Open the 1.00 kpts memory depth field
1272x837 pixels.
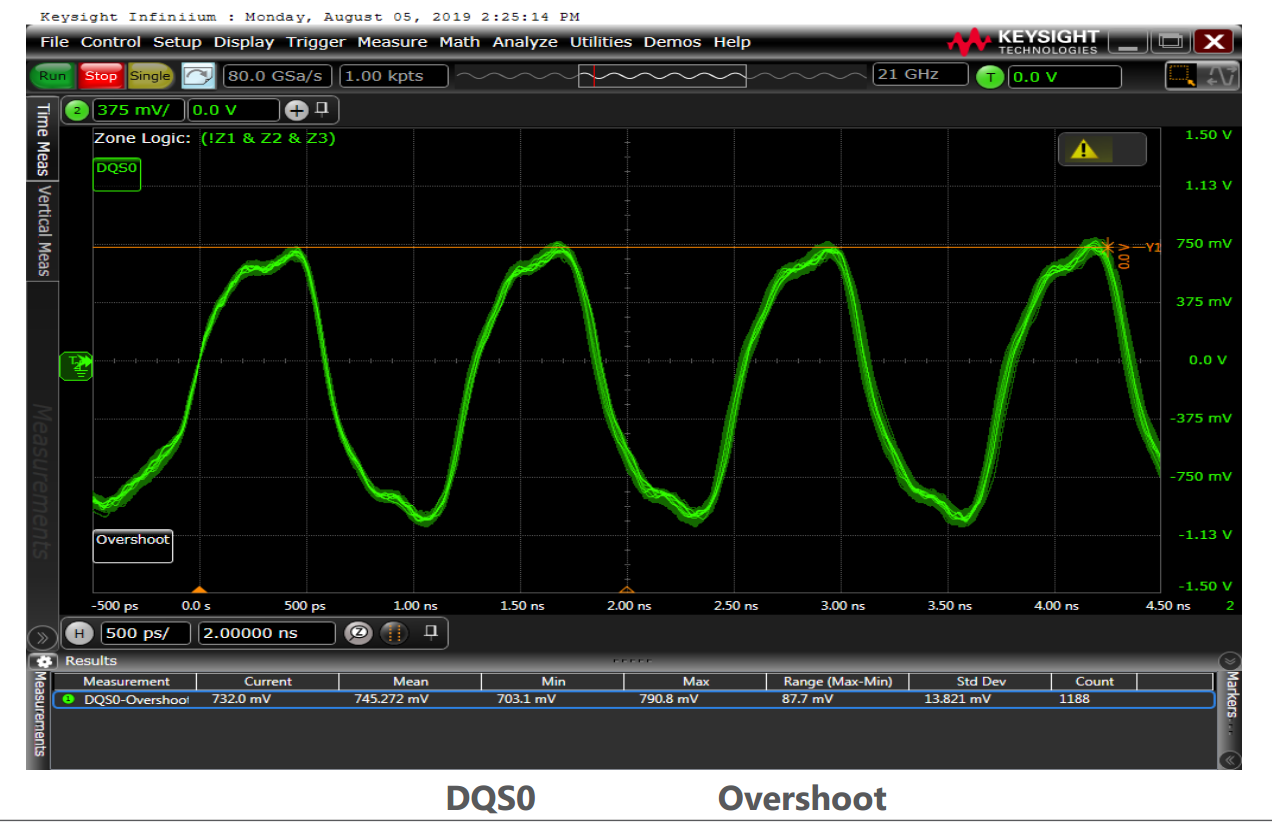click(x=392, y=76)
